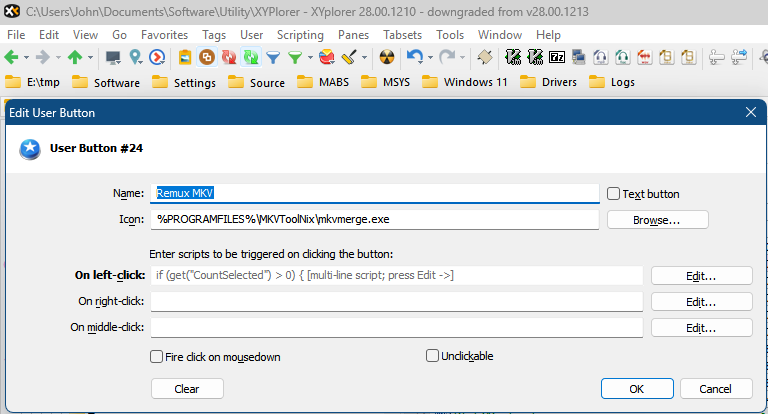This screenshot has height=414, width=768.
Task: Click the green Up arrow
Action: pos(74,57)
